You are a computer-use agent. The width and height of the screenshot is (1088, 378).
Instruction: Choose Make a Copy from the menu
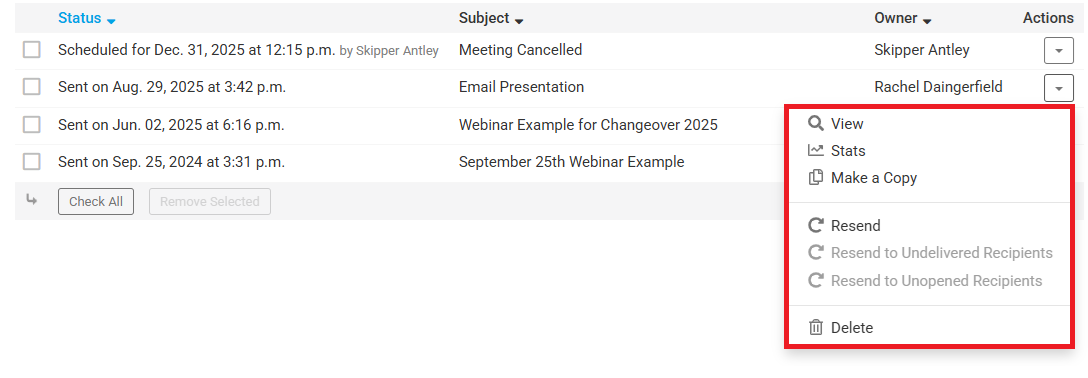click(x=874, y=178)
